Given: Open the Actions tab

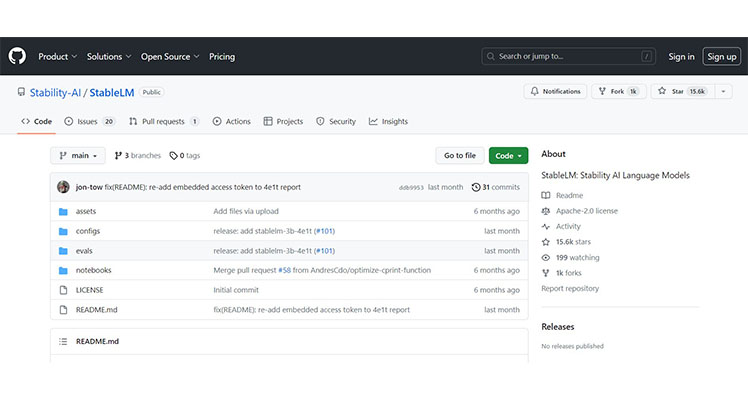Looking at the screenshot, I should (x=231, y=122).
